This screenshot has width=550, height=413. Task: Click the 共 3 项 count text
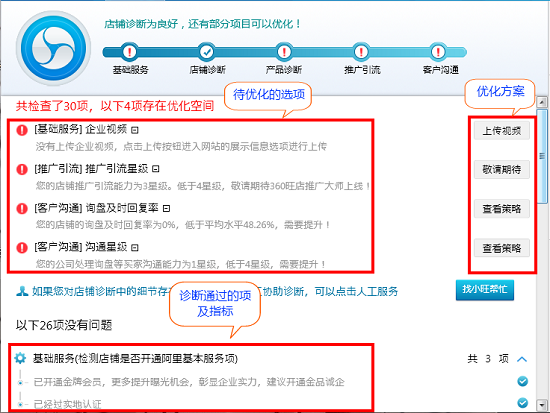[488, 359]
